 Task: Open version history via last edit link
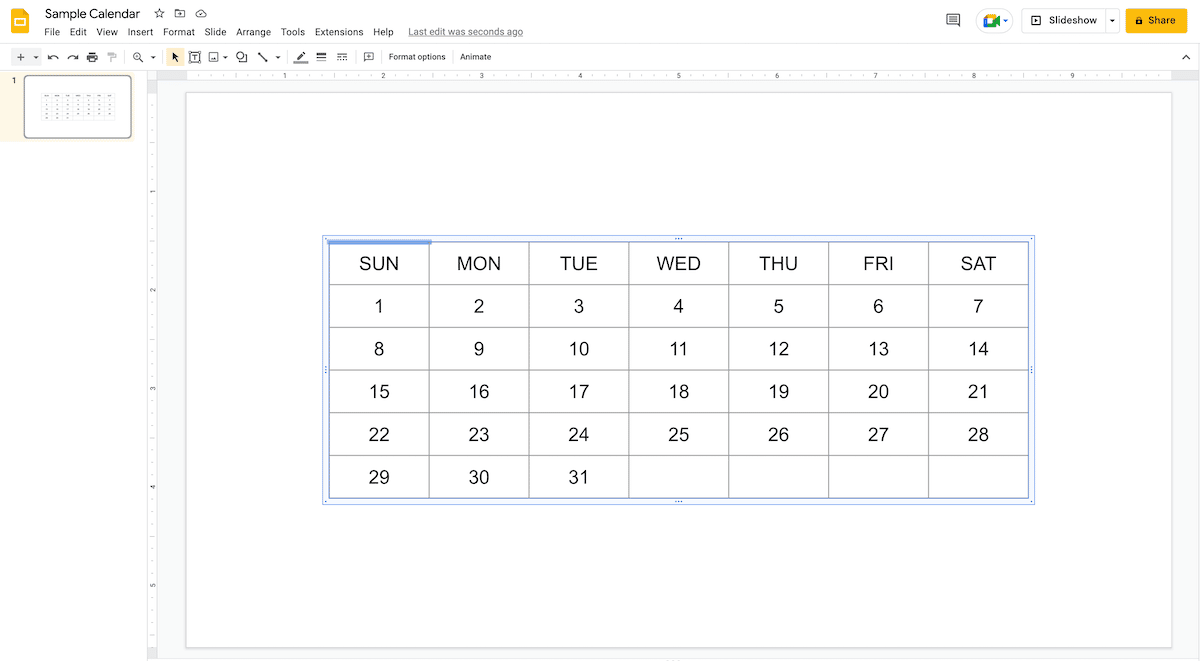point(465,32)
